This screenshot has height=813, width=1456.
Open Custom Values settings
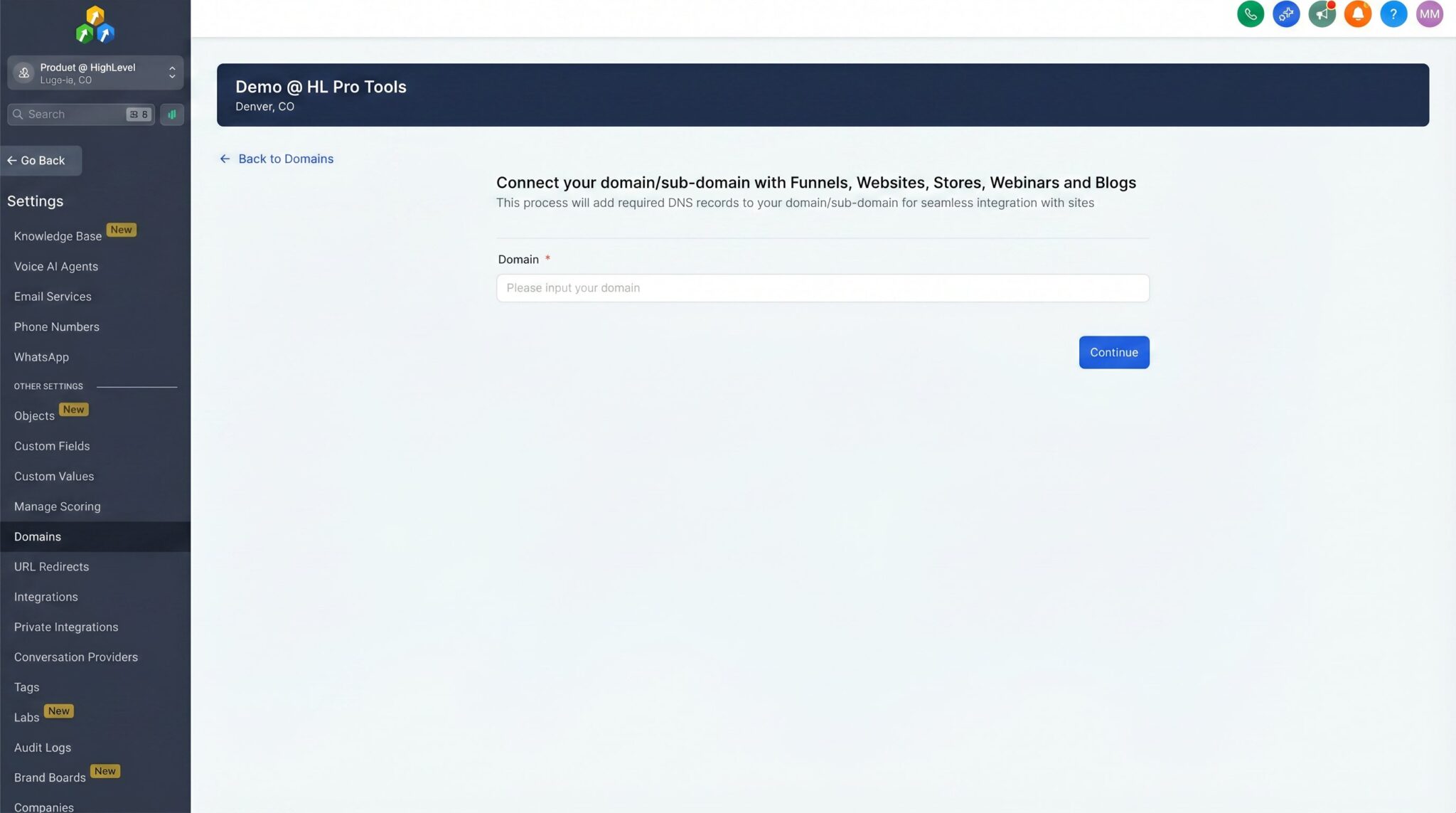click(54, 477)
